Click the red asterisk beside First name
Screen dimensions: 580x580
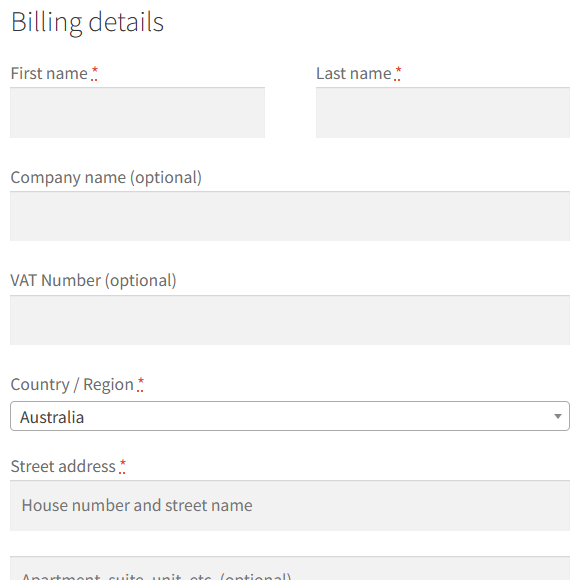point(94,73)
